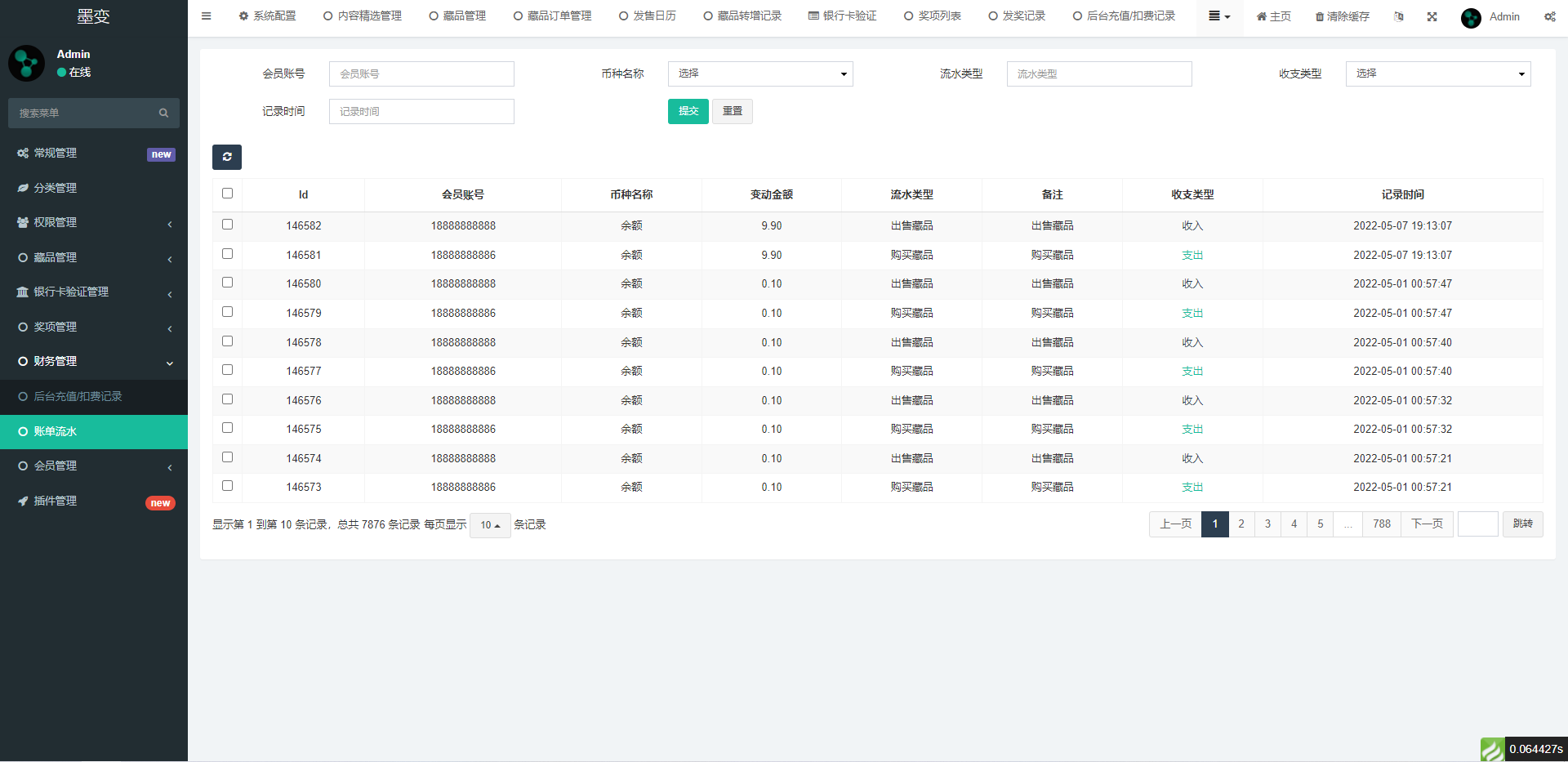Open the sidebar collapse hamburger icon

[x=206, y=16]
